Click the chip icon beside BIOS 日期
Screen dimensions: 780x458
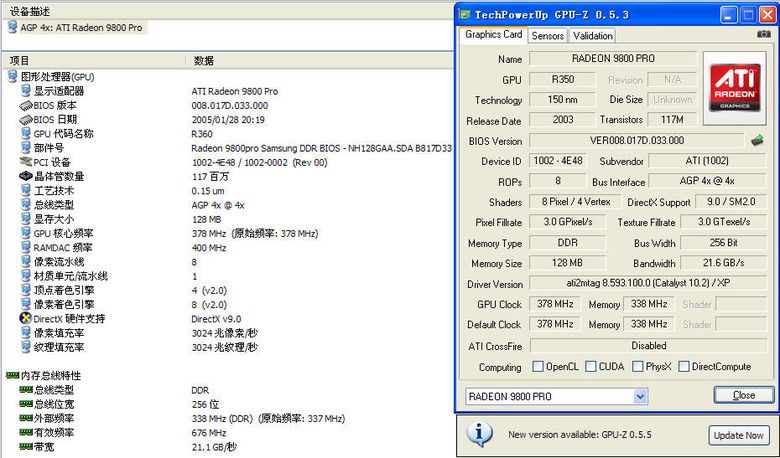[x=25, y=120]
